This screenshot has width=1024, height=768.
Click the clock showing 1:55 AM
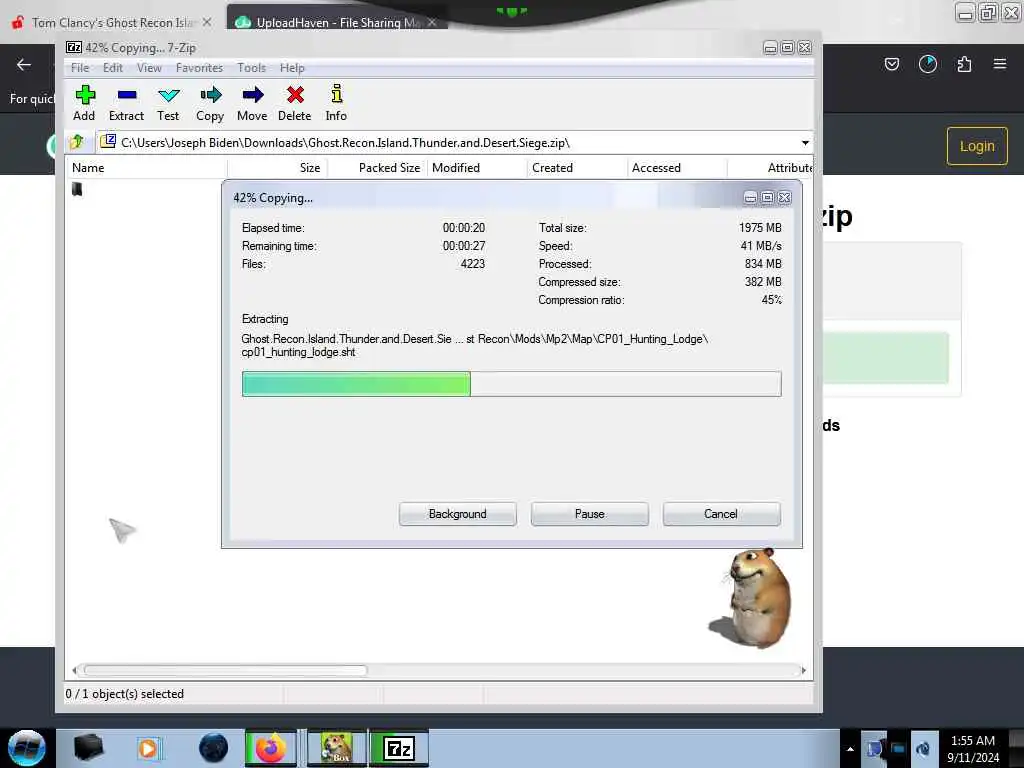[973, 741]
